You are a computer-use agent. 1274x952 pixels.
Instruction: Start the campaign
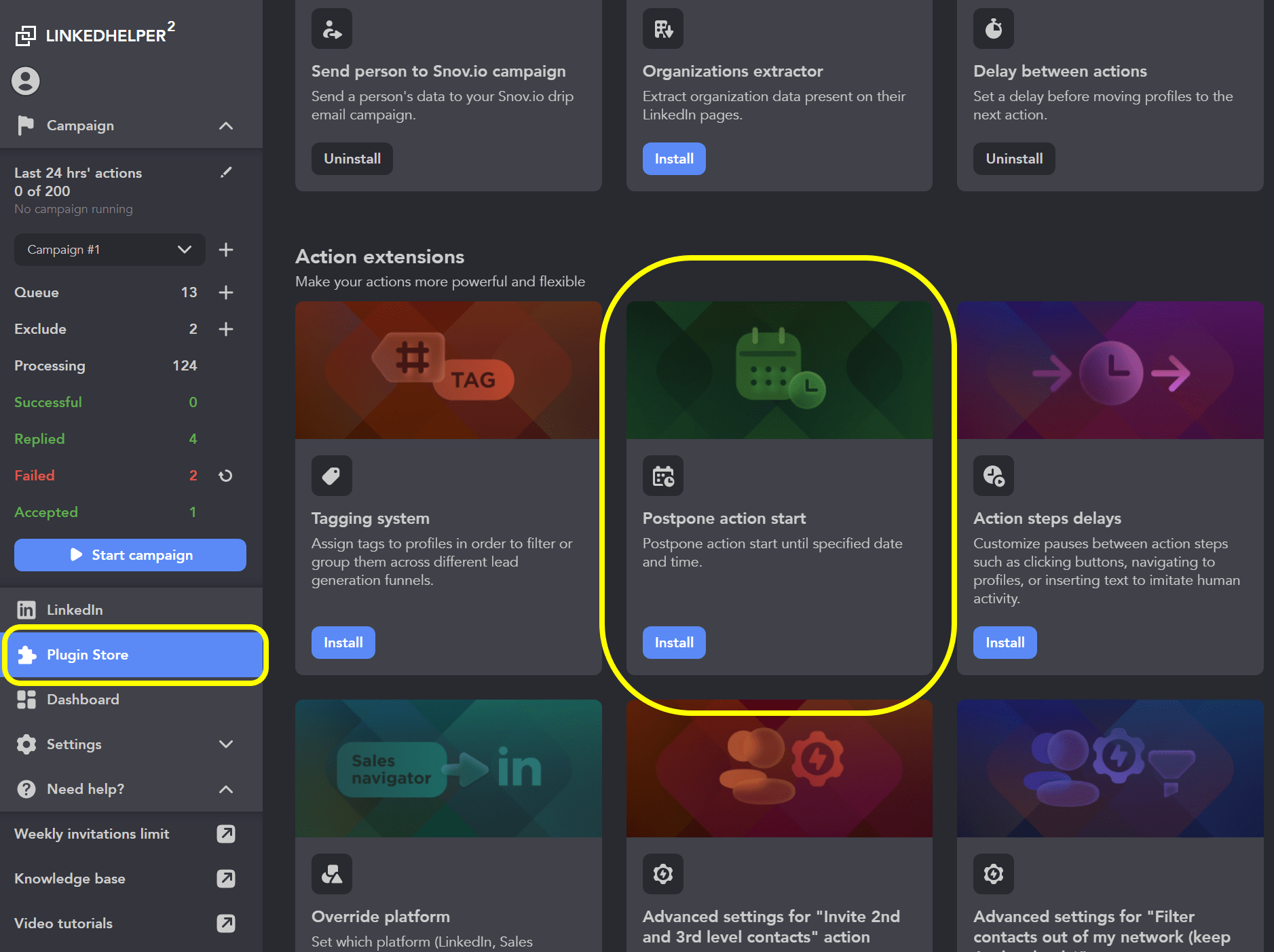coord(130,555)
